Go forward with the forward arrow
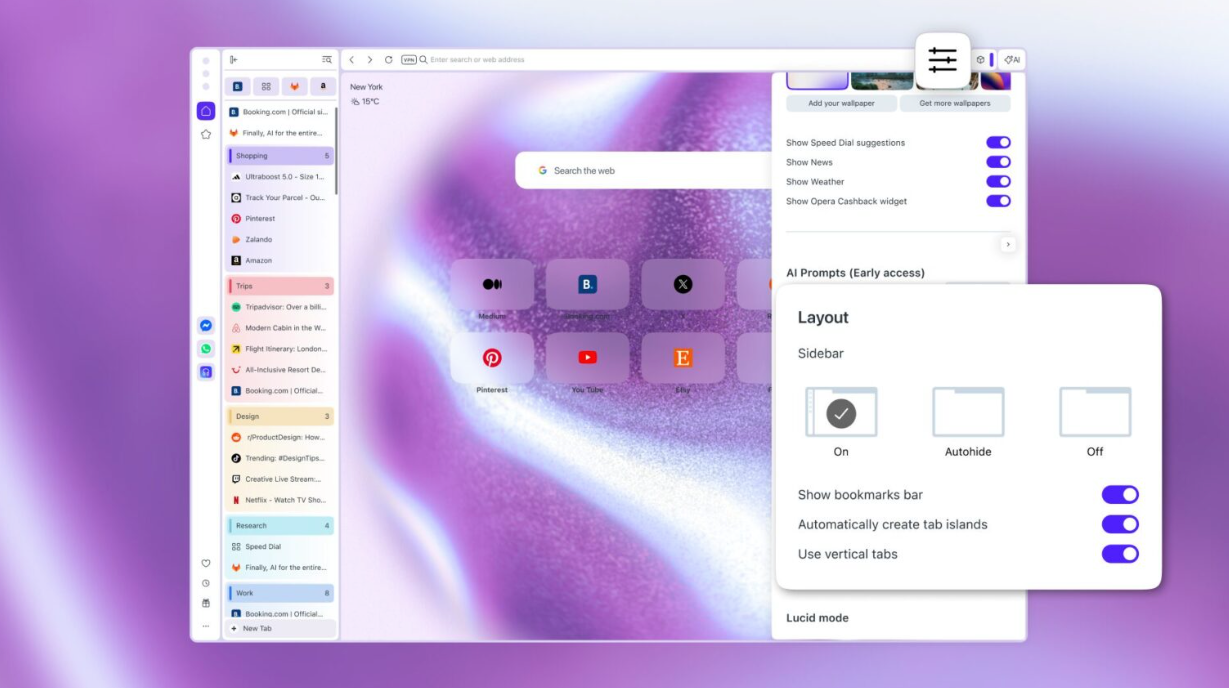The image size is (1229, 688). (370, 60)
